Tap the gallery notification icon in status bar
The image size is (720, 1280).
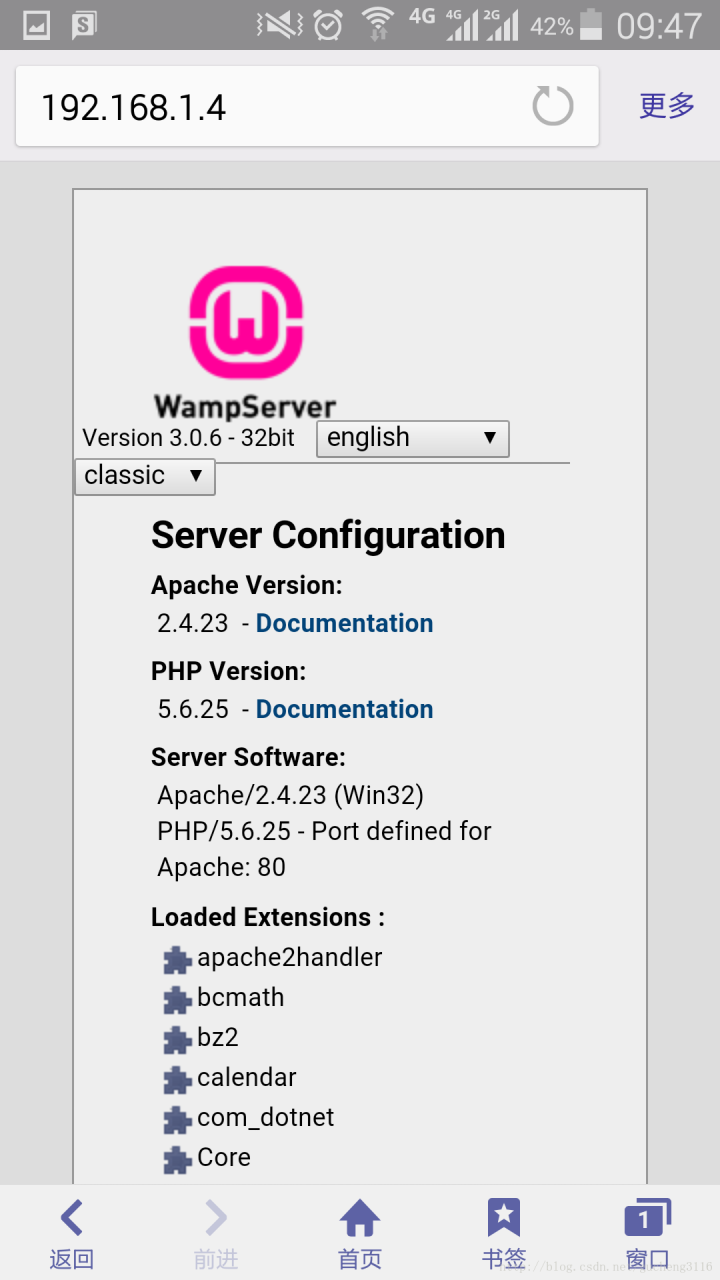coord(37,25)
